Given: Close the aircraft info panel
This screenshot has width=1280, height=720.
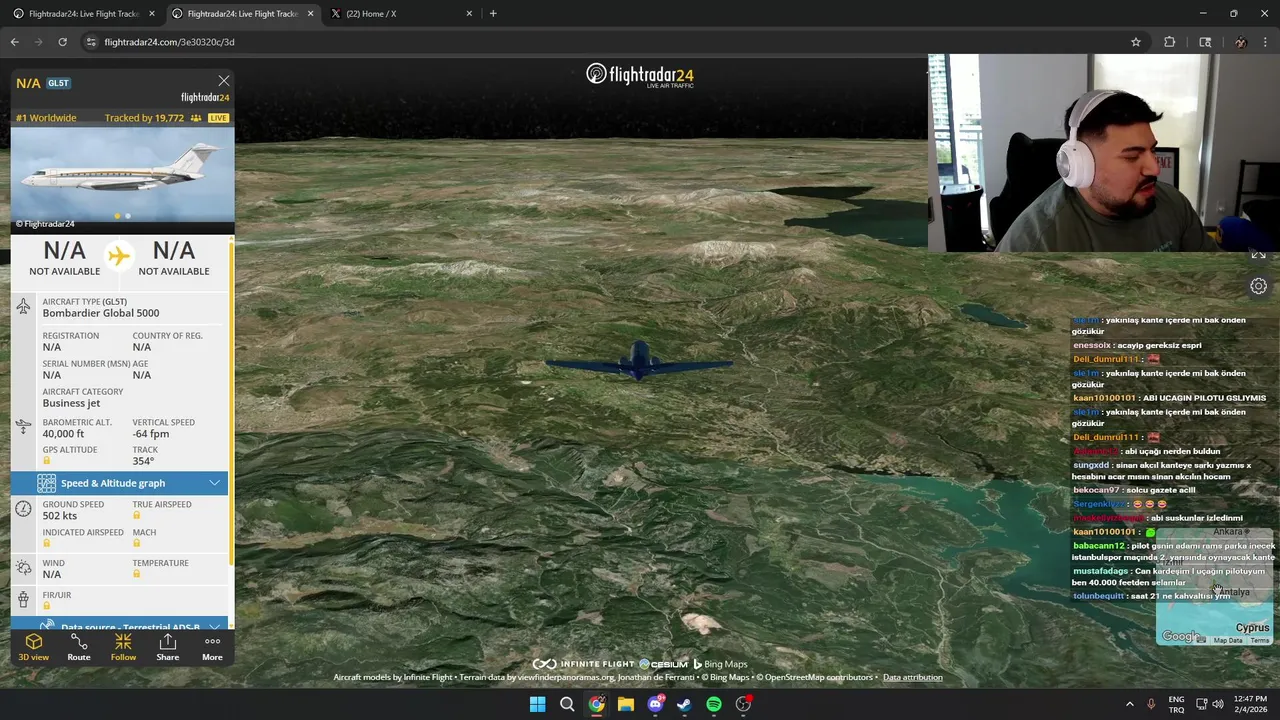Looking at the screenshot, I should [224, 81].
